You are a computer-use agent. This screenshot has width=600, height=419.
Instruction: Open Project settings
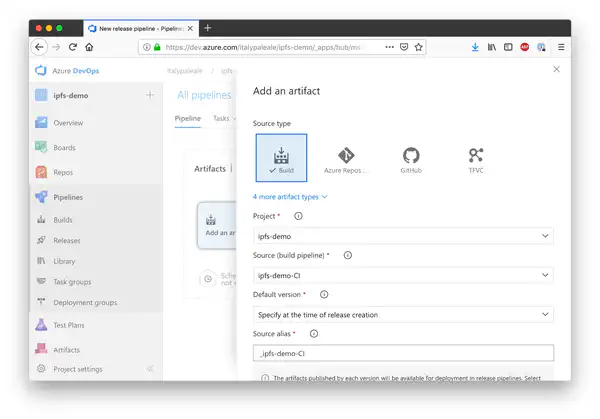coord(77,369)
